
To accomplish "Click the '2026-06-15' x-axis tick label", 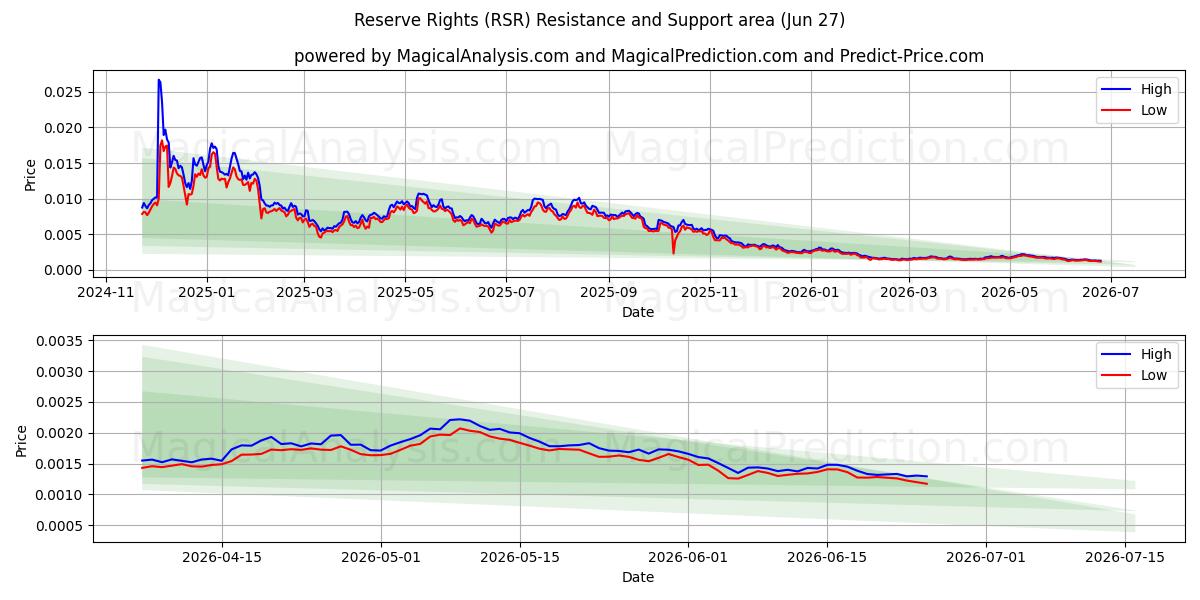I will pos(827,557).
